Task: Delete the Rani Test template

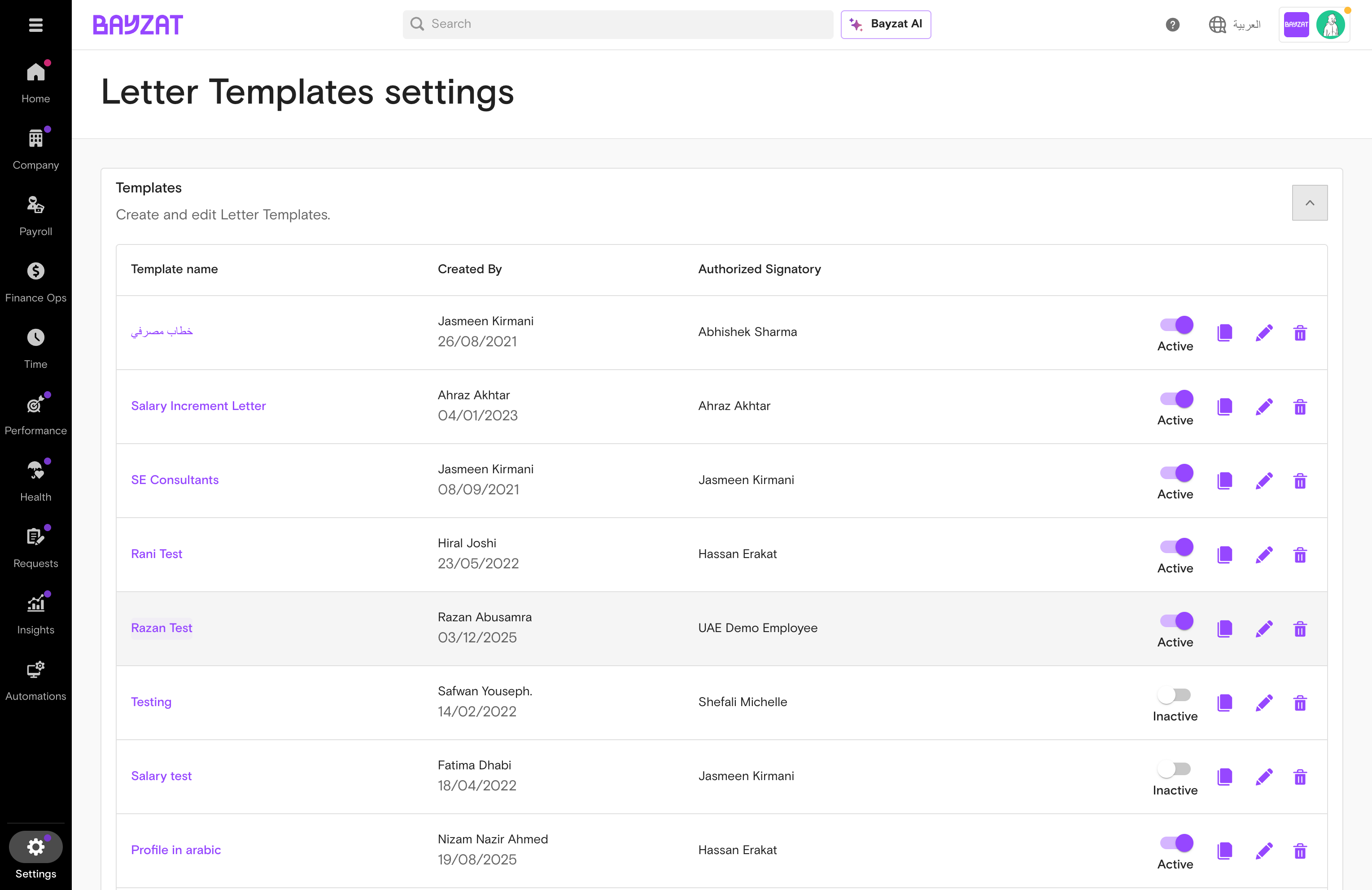Action: (1300, 554)
